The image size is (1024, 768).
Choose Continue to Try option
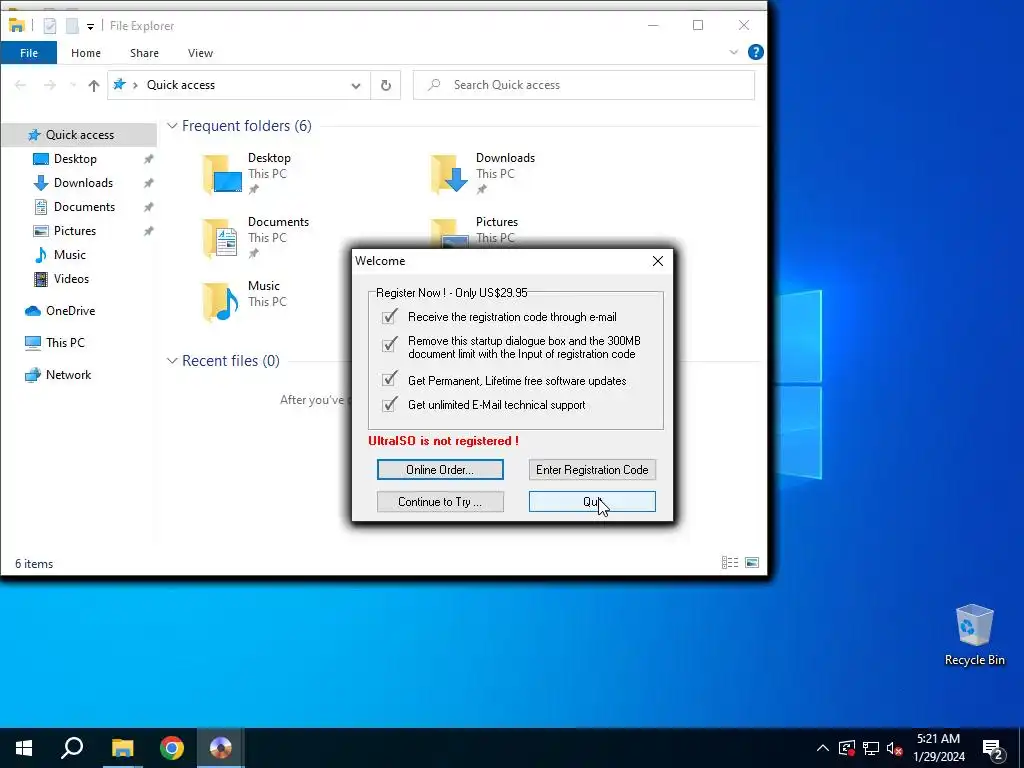click(440, 502)
